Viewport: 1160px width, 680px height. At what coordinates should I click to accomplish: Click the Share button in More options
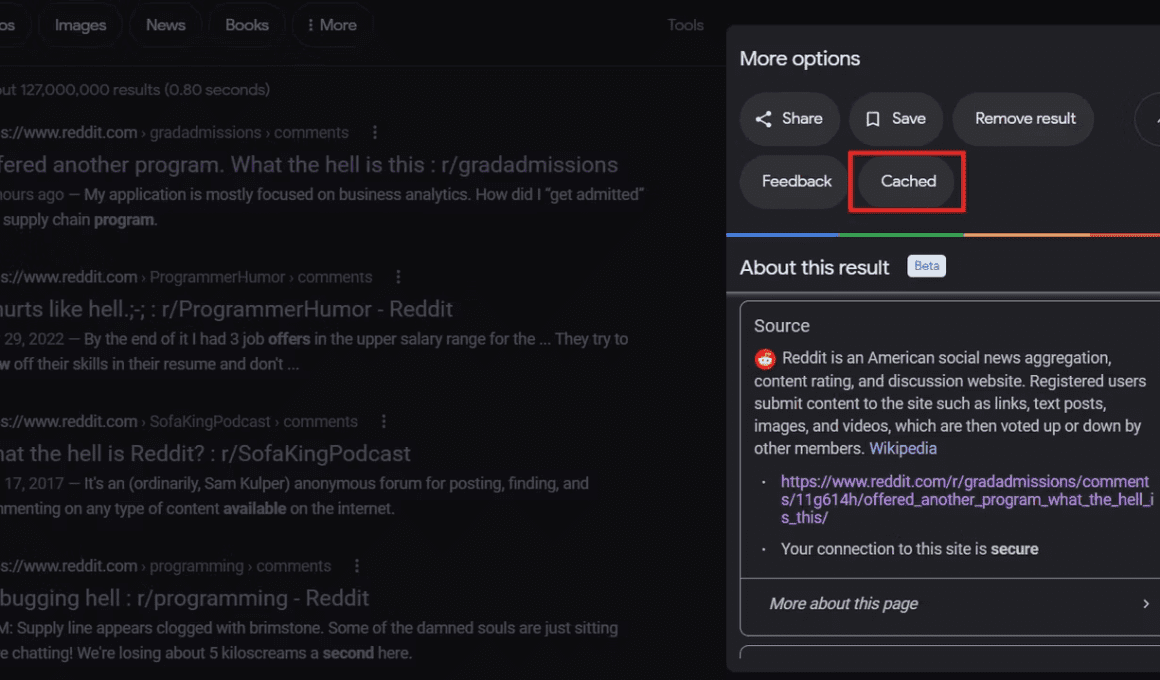click(x=789, y=118)
